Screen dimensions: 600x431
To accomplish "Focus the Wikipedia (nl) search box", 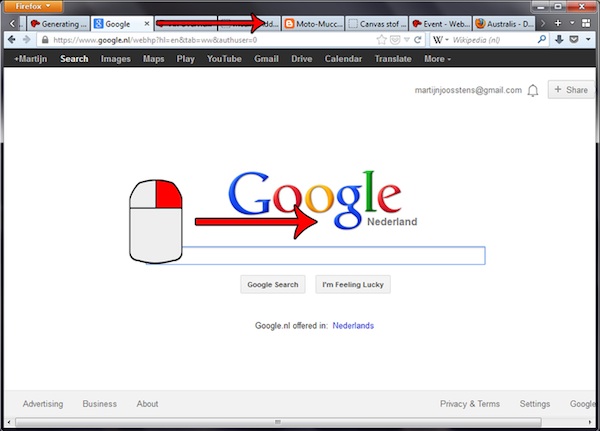I will pyautogui.click(x=494, y=40).
